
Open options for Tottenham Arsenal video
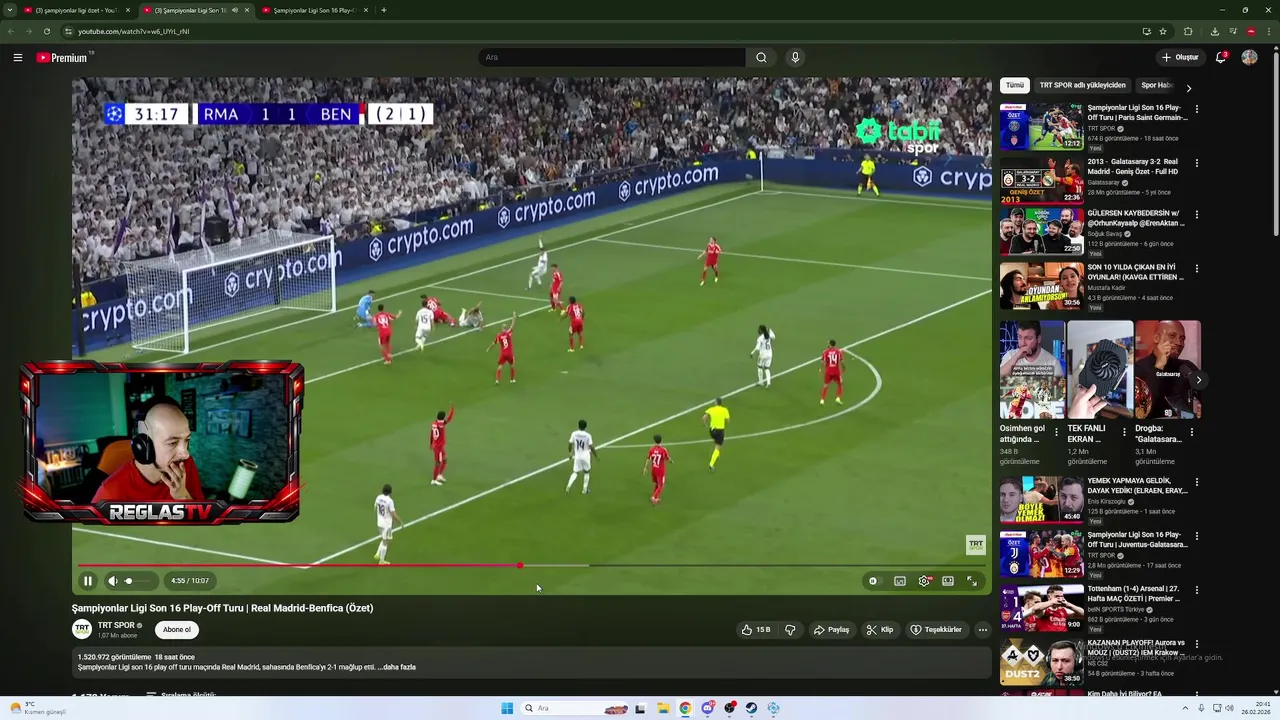1197,590
